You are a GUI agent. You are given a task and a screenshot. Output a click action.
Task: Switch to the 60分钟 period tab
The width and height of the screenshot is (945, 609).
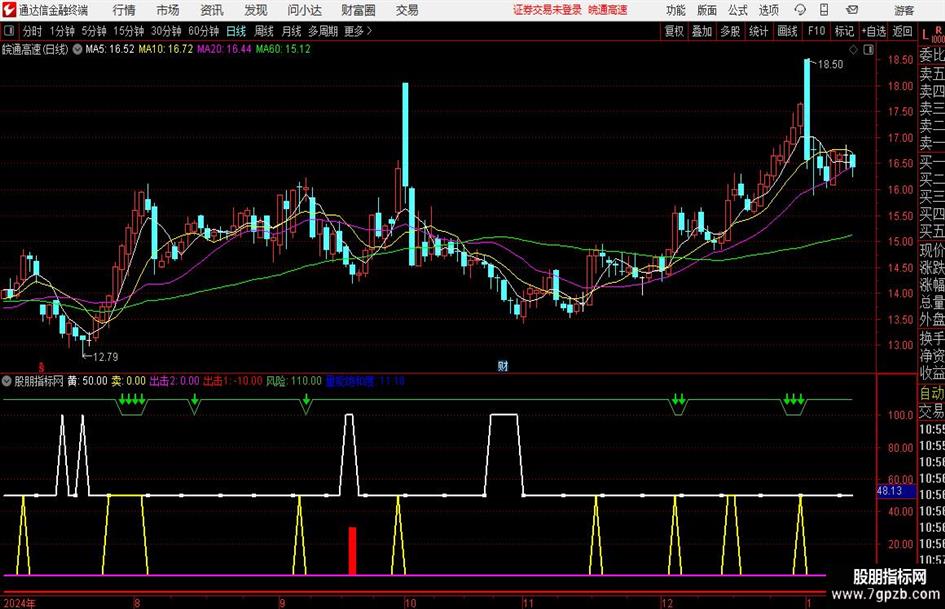[x=203, y=31]
